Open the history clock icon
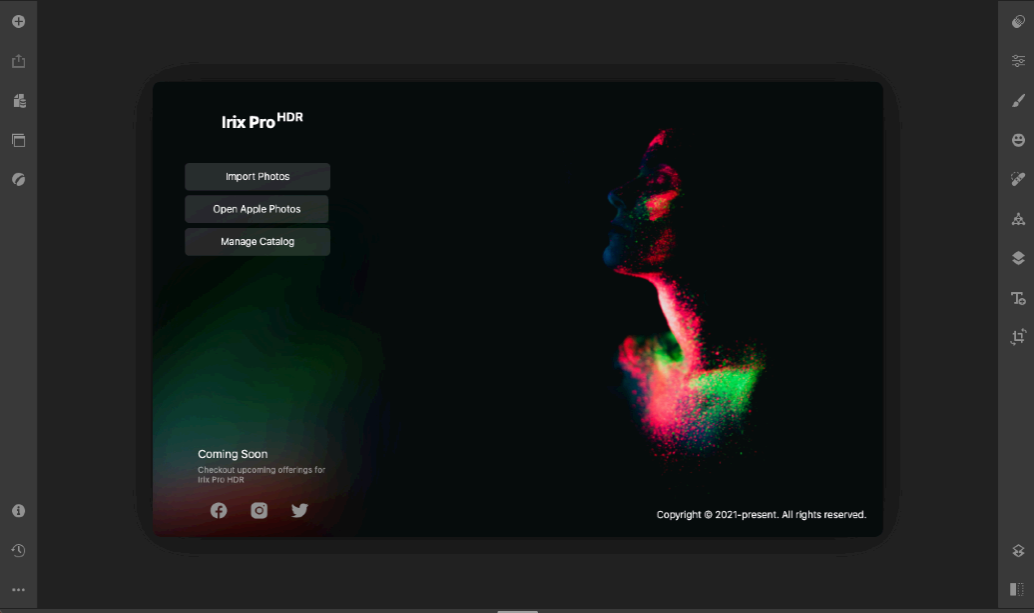1034x613 pixels. (x=18, y=550)
